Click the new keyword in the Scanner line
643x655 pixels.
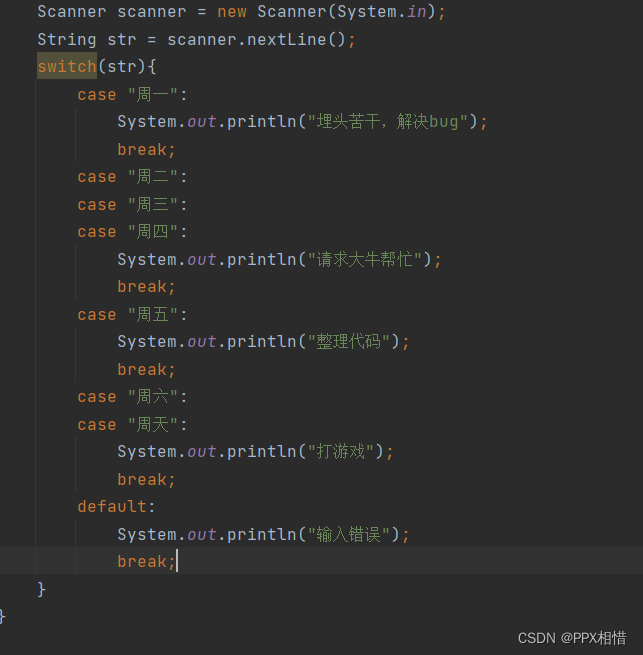pos(232,12)
